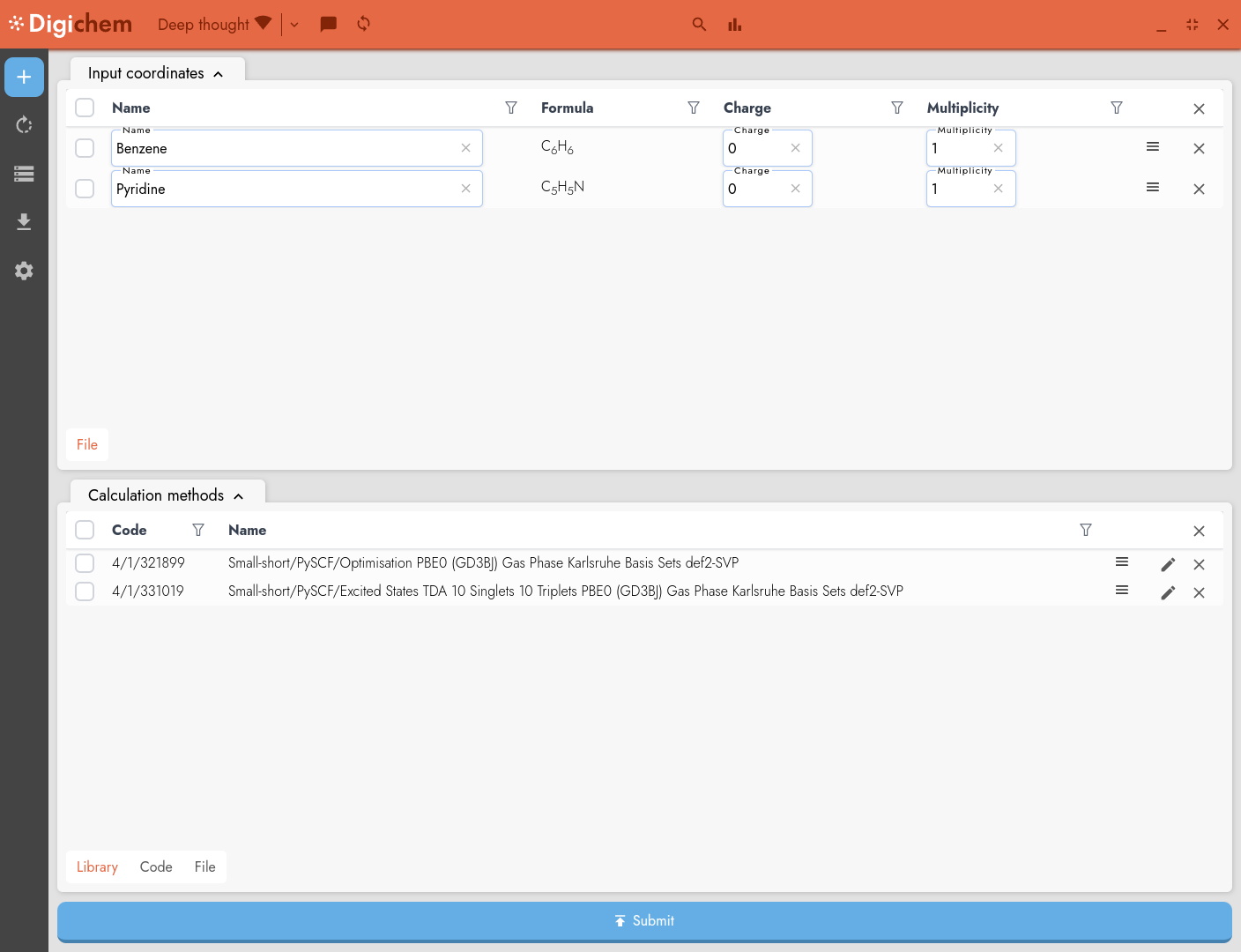The height and width of the screenshot is (952, 1241).
Task: Tick the Pyridine row checkbox
Action: tap(85, 189)
